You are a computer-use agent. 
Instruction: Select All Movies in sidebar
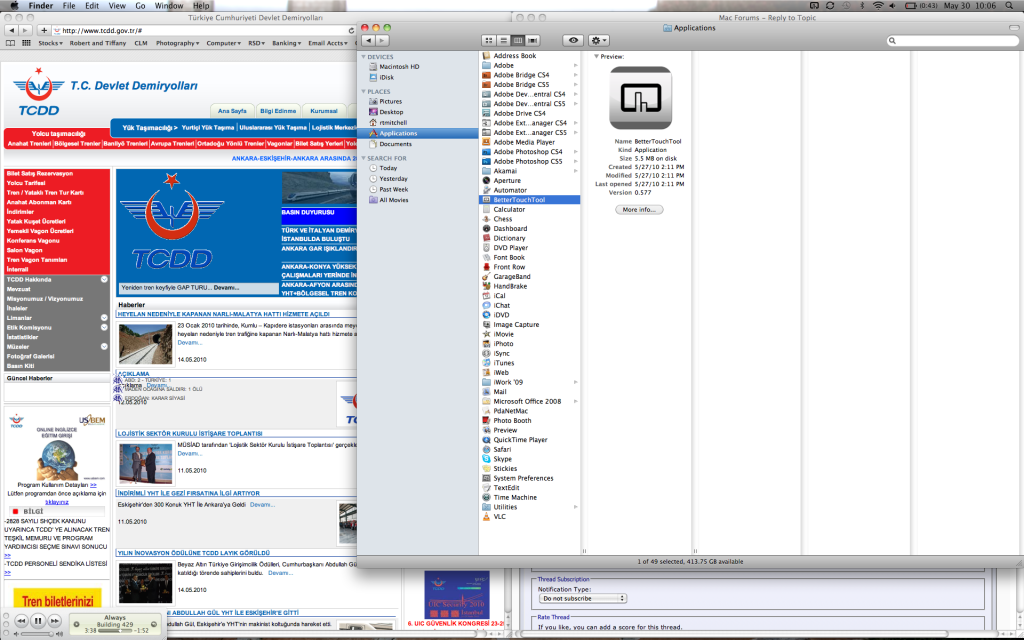389,200
